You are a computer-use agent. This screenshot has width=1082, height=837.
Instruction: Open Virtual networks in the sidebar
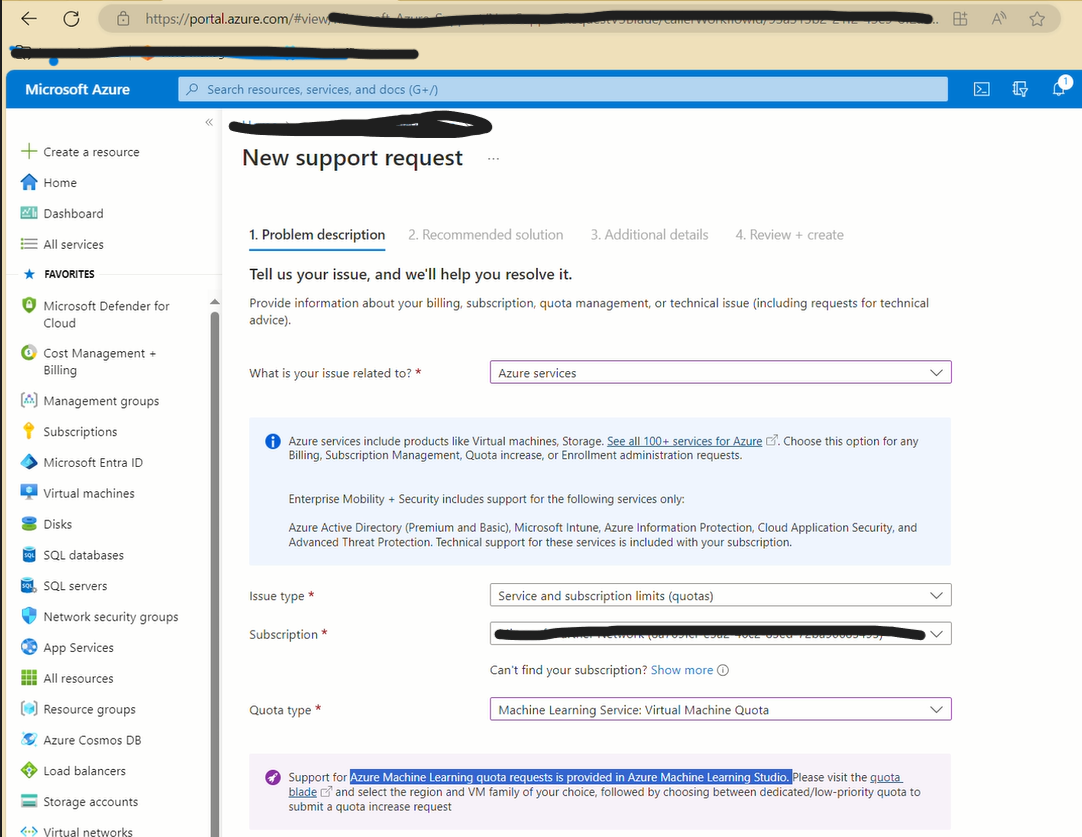[x=88, y=831]
